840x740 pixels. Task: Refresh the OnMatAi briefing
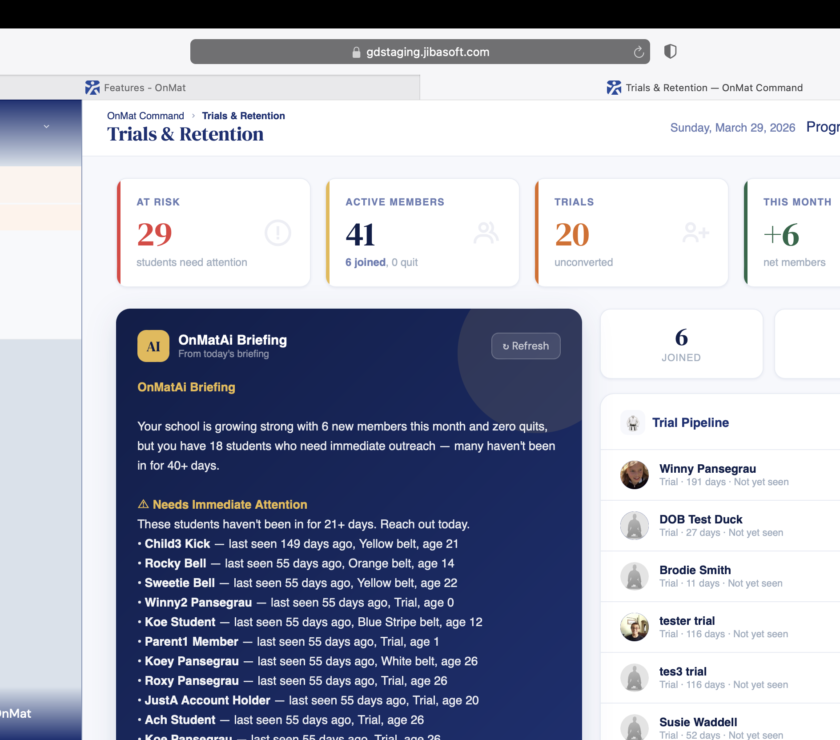point(526,346)
